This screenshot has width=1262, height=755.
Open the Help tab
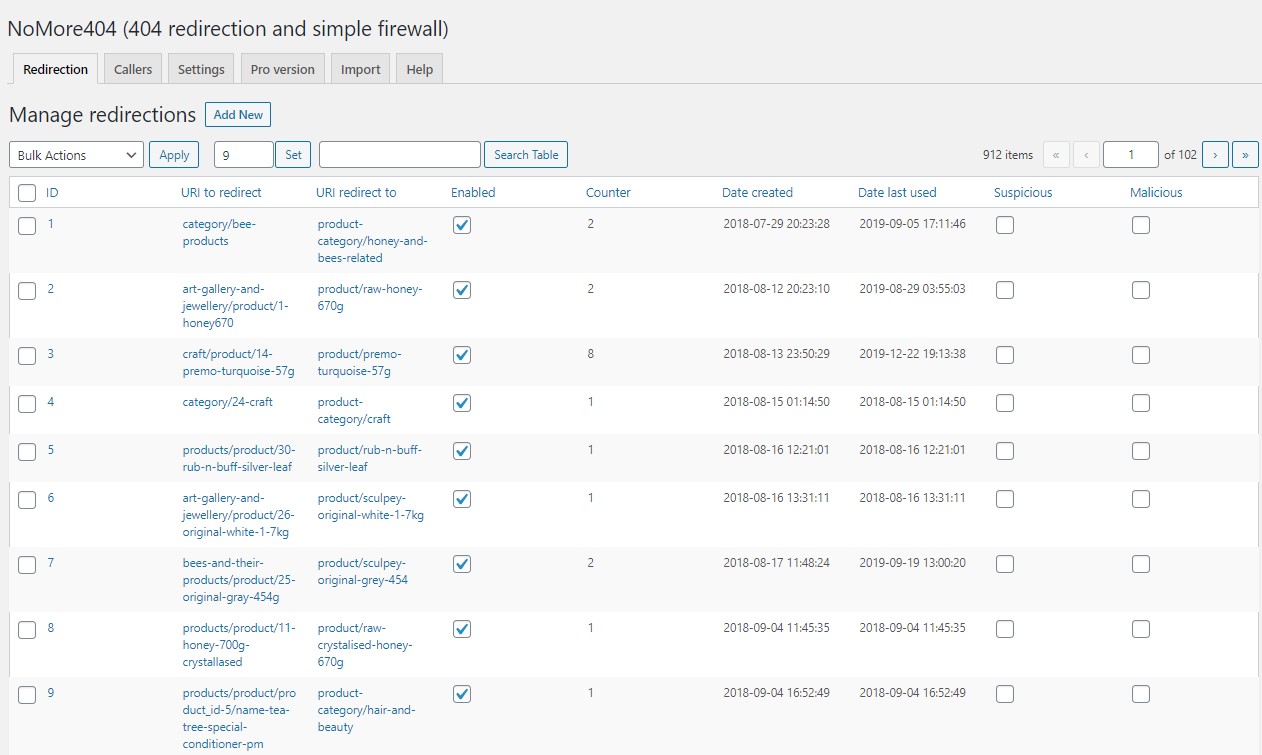click(x=420, y=69)
